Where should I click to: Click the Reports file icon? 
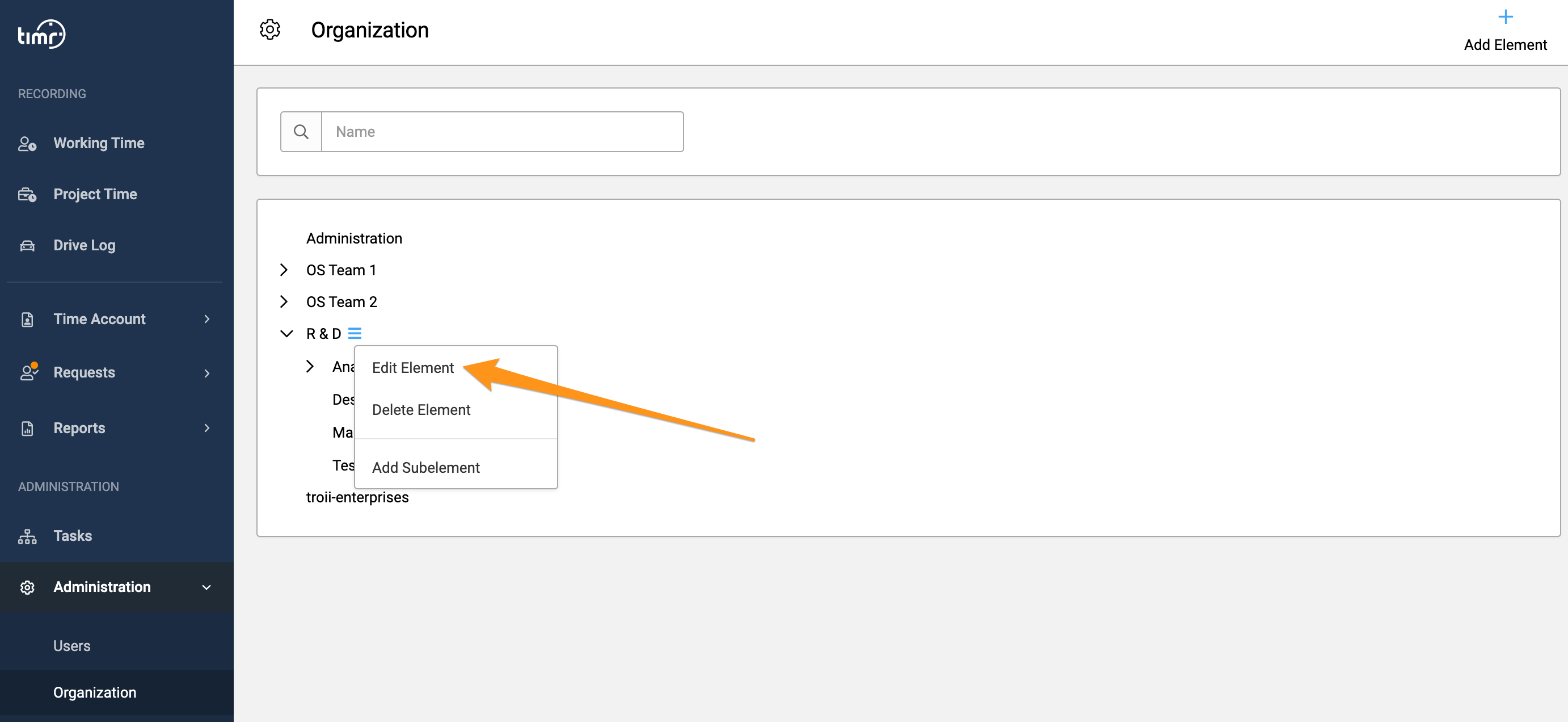click(27, 429)
